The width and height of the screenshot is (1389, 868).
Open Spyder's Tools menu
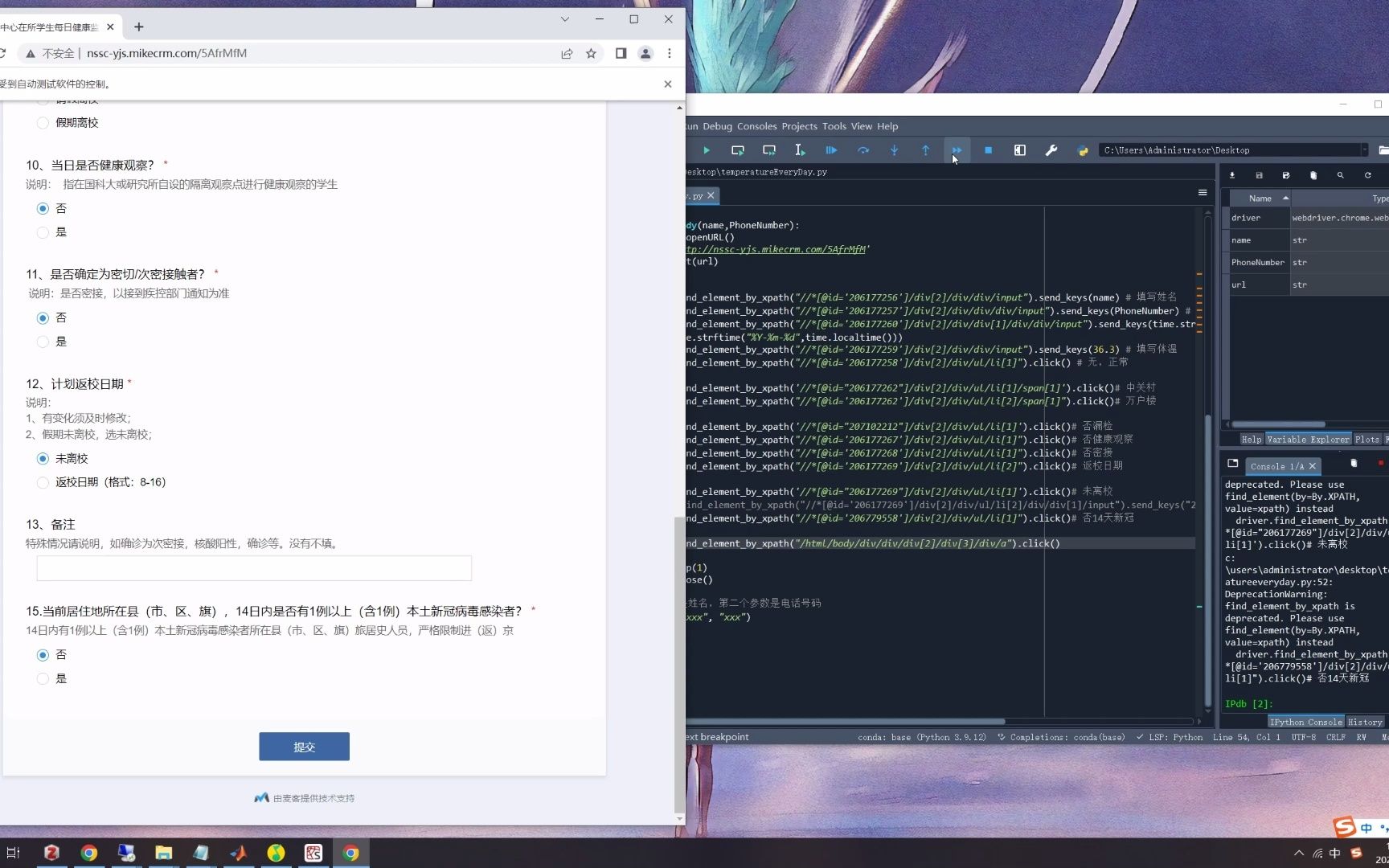834,126
